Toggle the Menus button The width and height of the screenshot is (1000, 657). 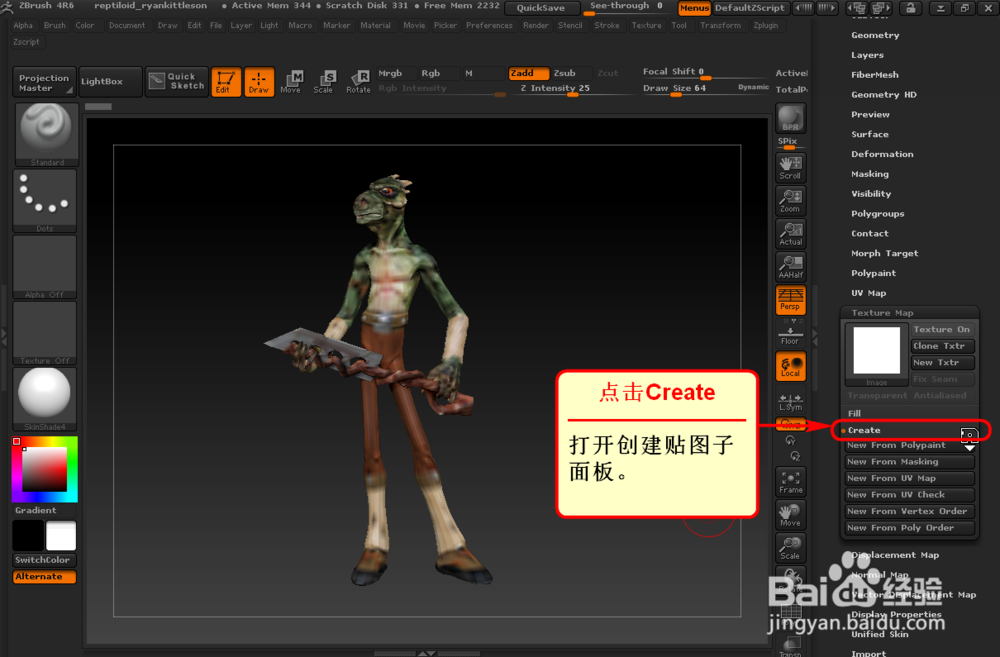[x=694, y=8]
